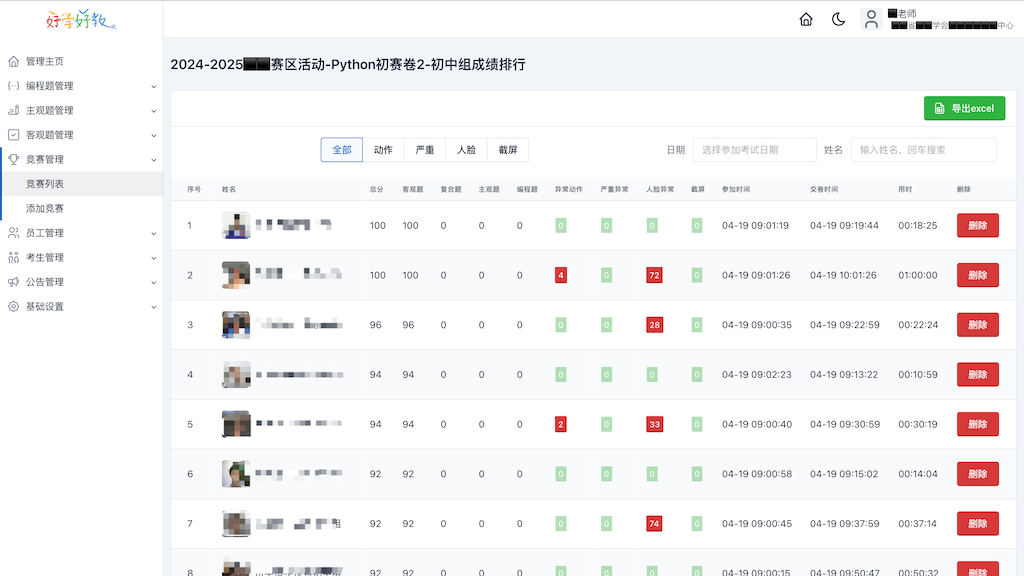Delete the first-ranked student record
This screenshot has height=576, width=1024.
coord(976,225)
